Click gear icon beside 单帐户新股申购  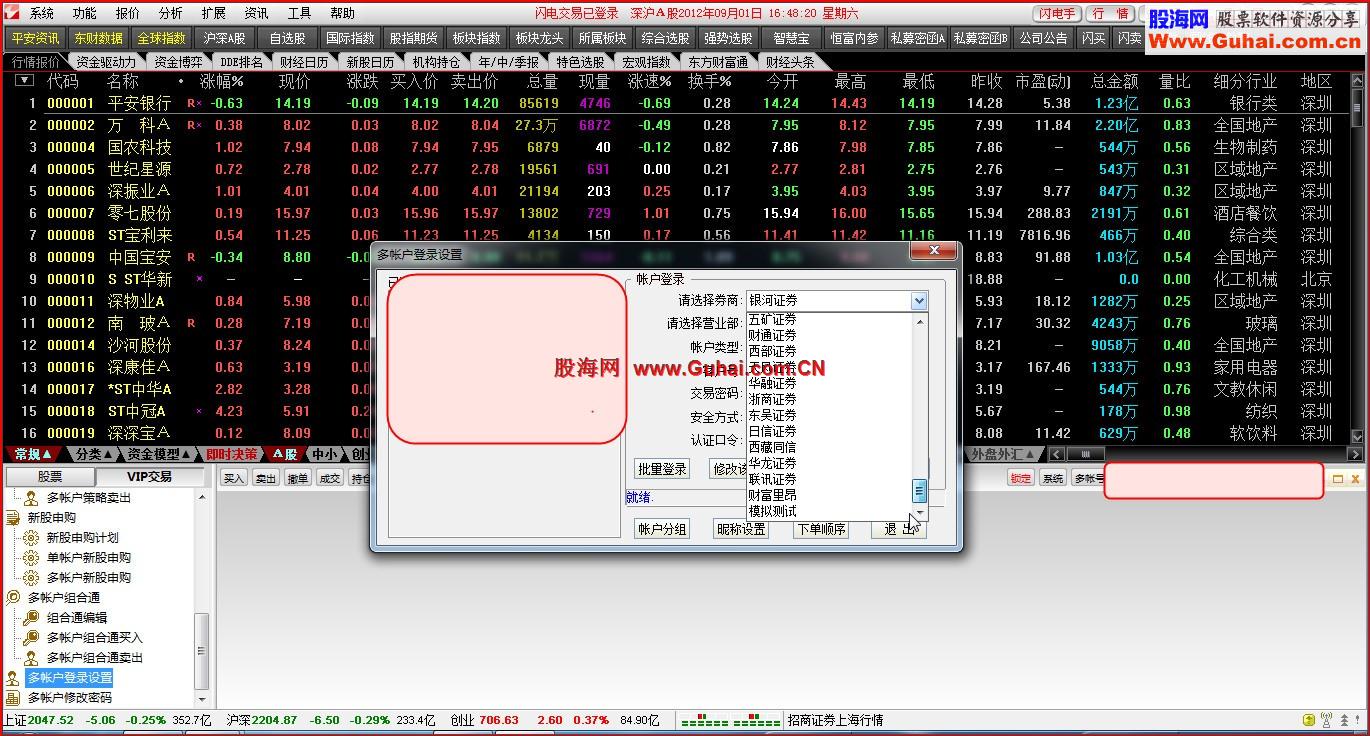[31, 557]
